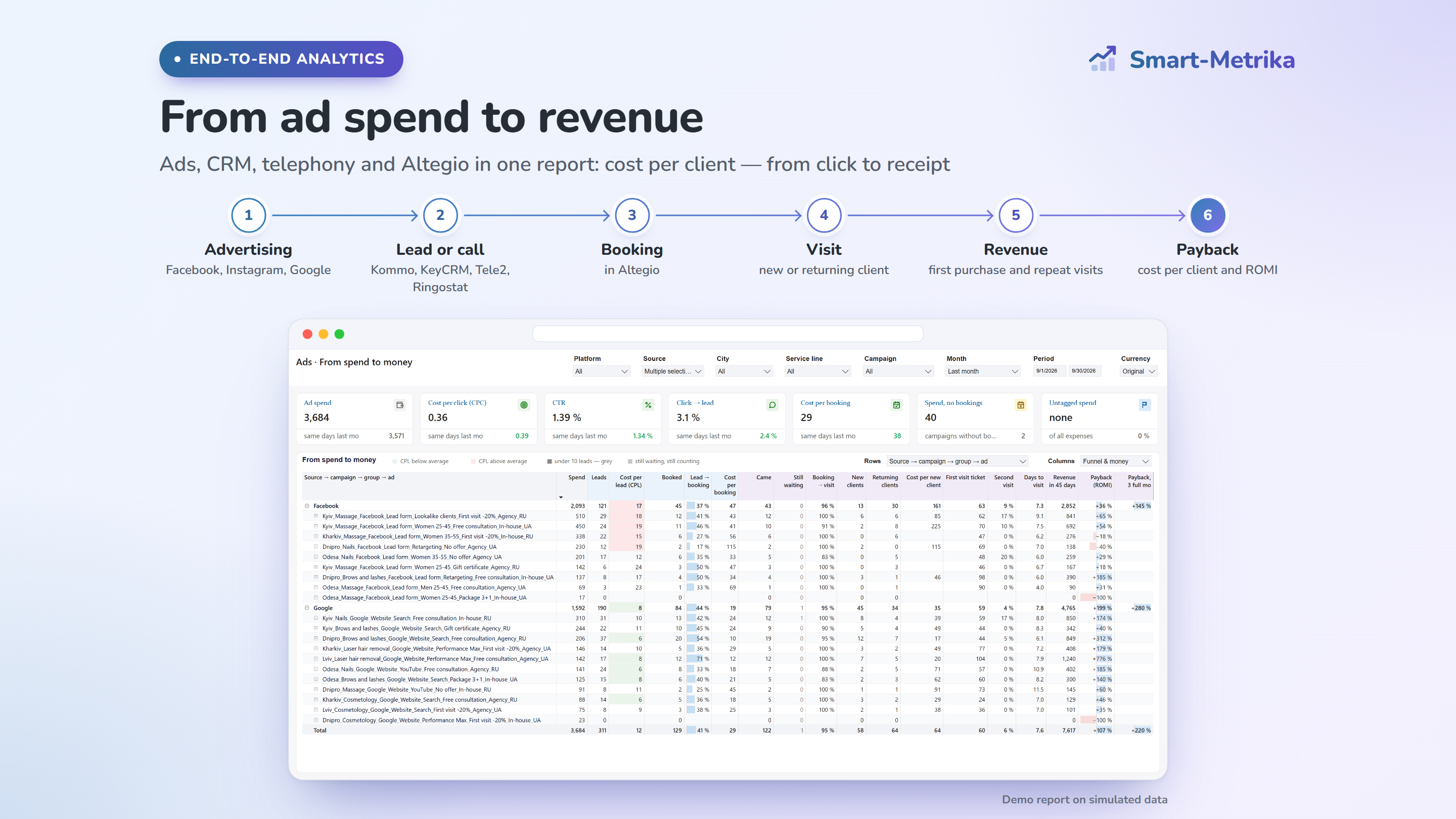Click the target icon on Cost per click card

coord(524,404)
